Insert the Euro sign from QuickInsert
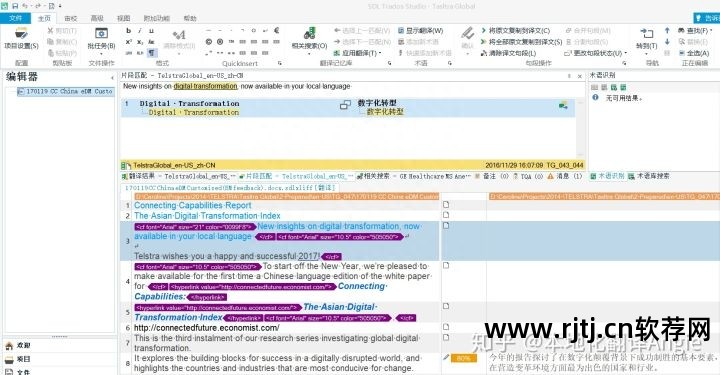This screenshot has width=720, height=375. point(277,31)
